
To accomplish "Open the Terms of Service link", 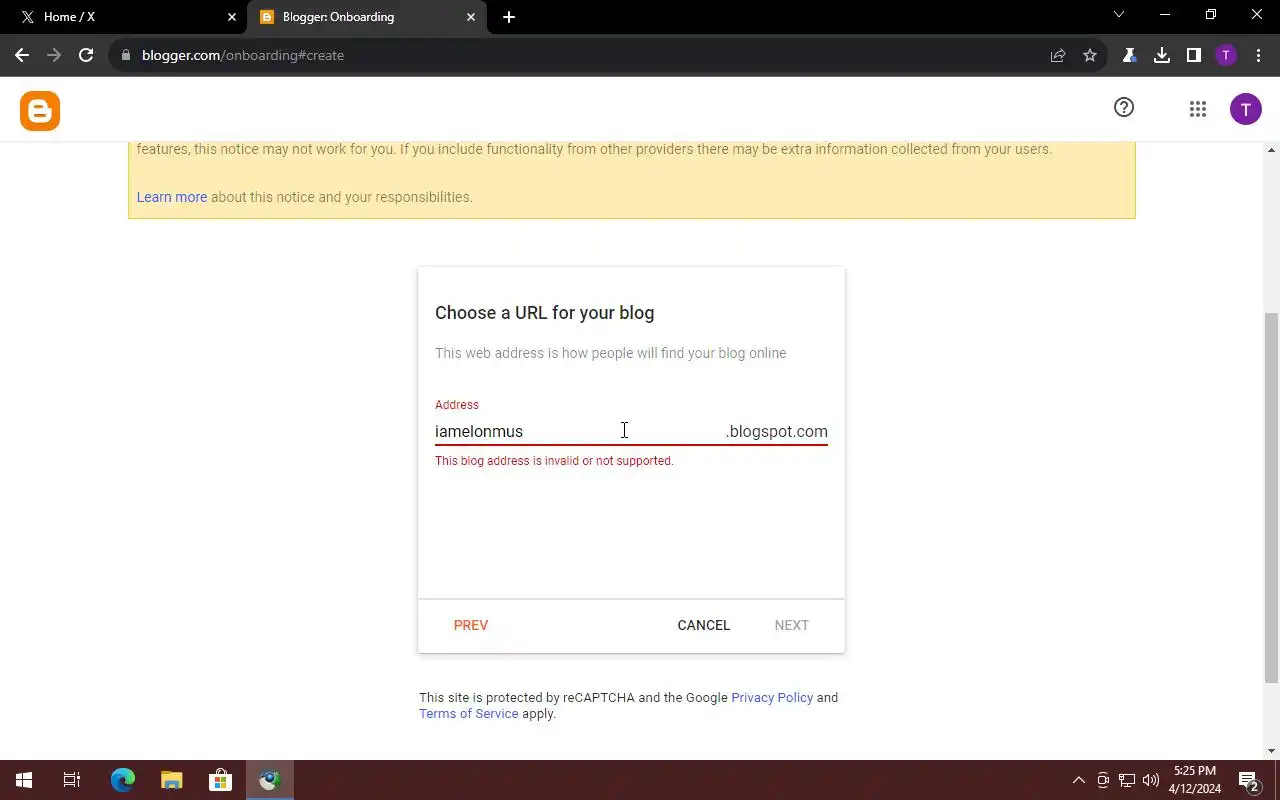I will pos(469,713).
